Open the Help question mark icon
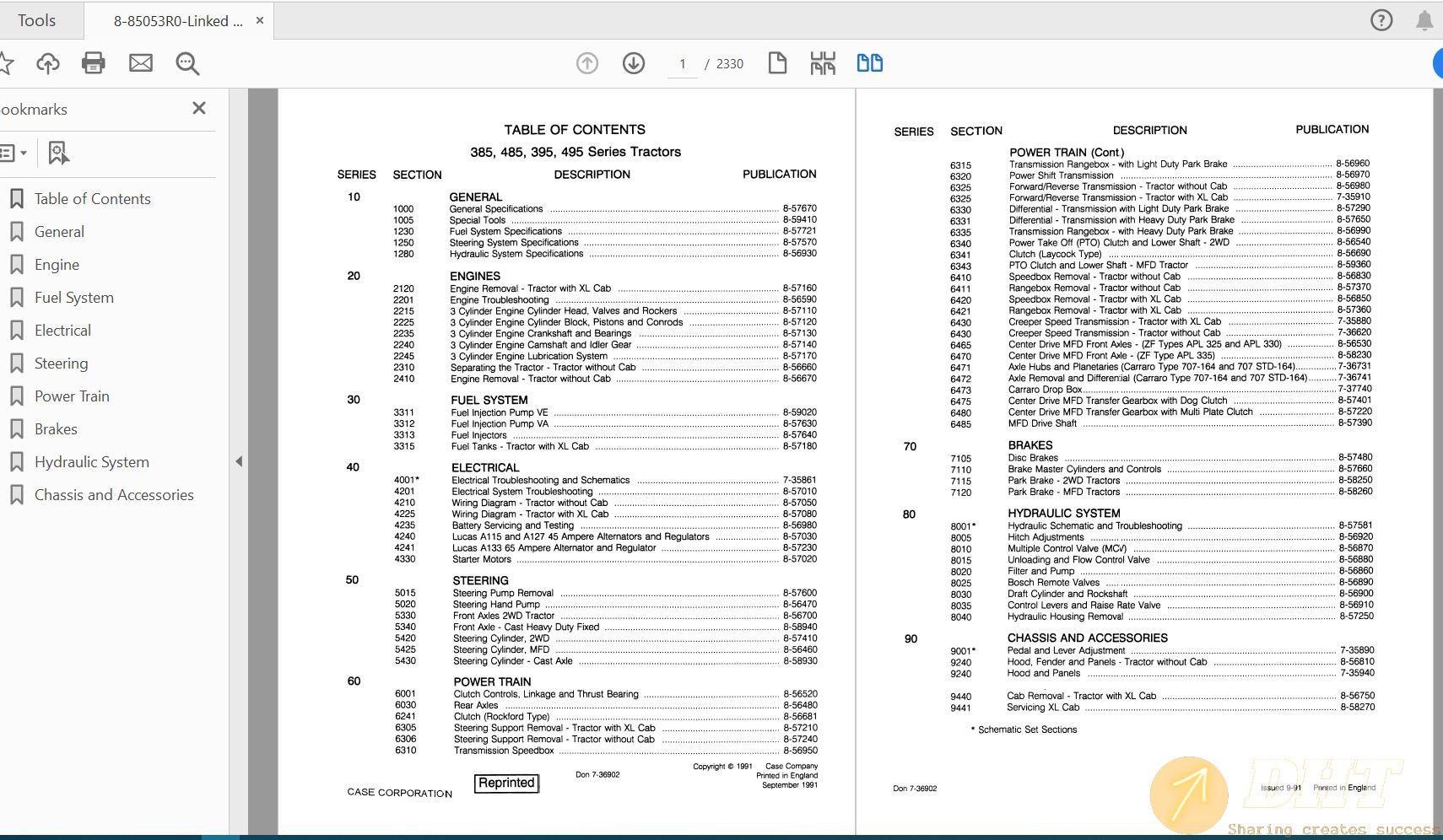Screen dimensions: 1443x840 1381,20
